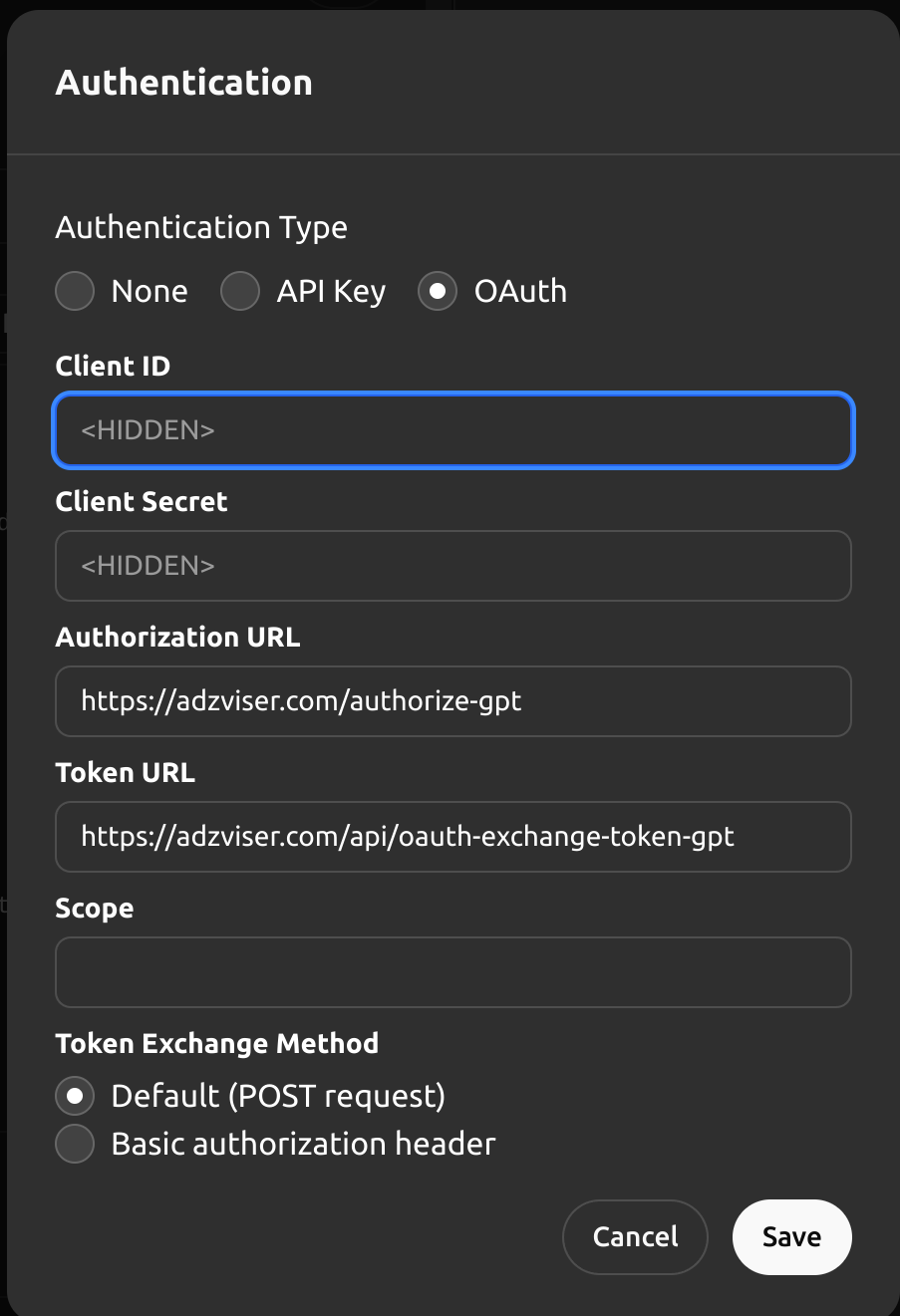Click the Authentication dialog title
The image size is (900, 1316).
[x=183, y=83]
